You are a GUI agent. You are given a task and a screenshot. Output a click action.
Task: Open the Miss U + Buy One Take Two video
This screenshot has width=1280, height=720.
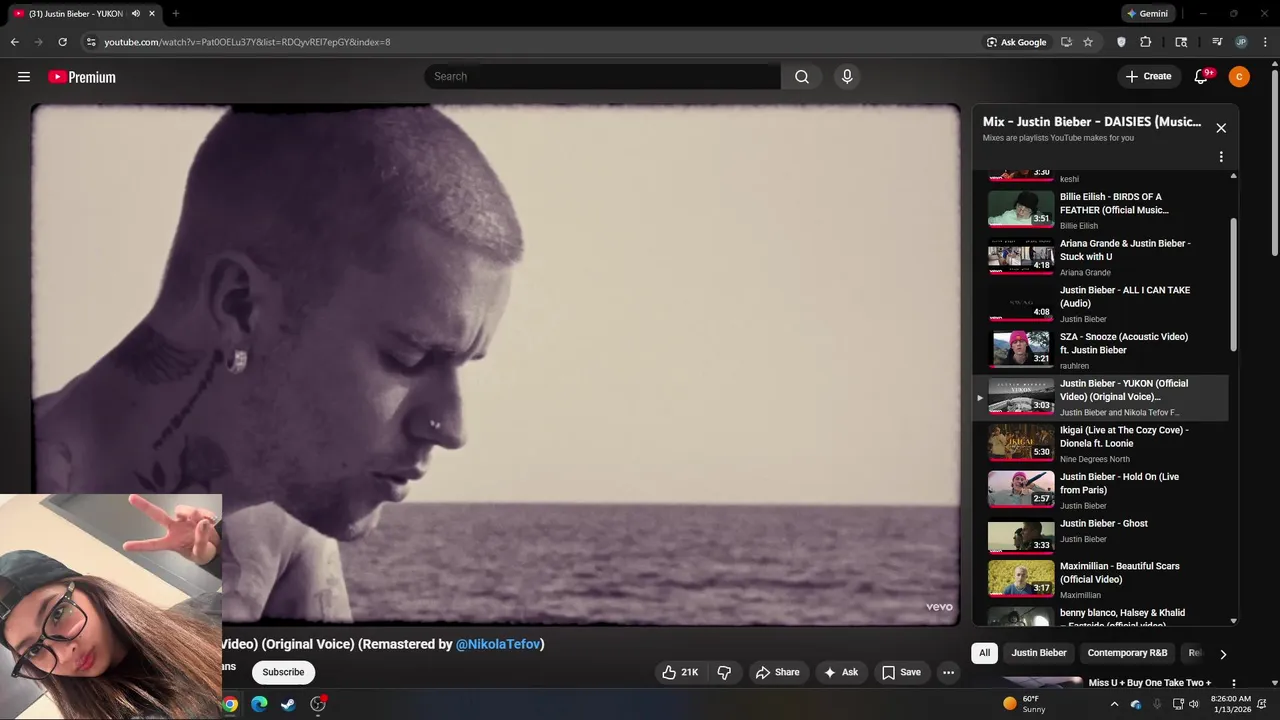1150,683
